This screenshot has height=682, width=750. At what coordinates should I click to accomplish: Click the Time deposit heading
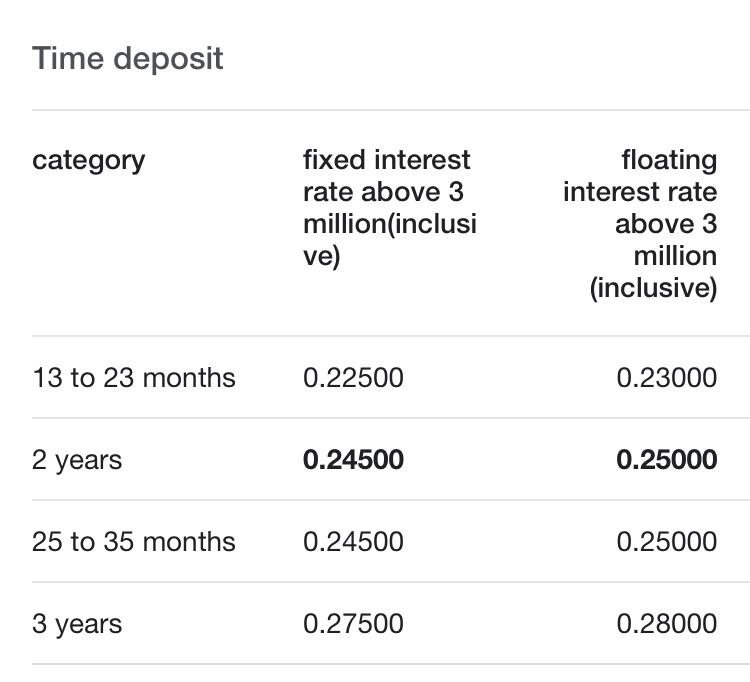coord(128,58)
